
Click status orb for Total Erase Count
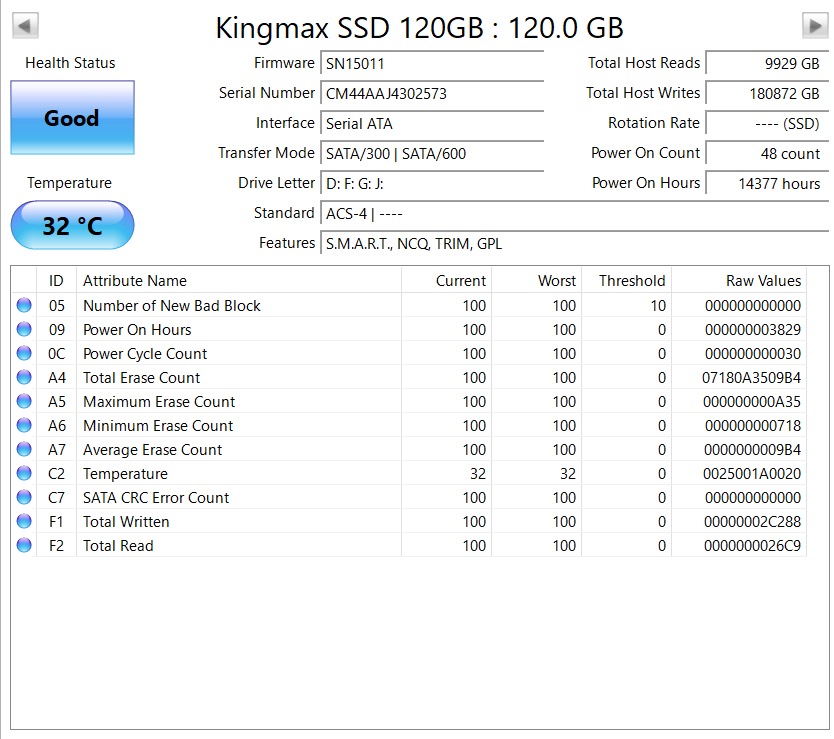(x=24, y=377)
